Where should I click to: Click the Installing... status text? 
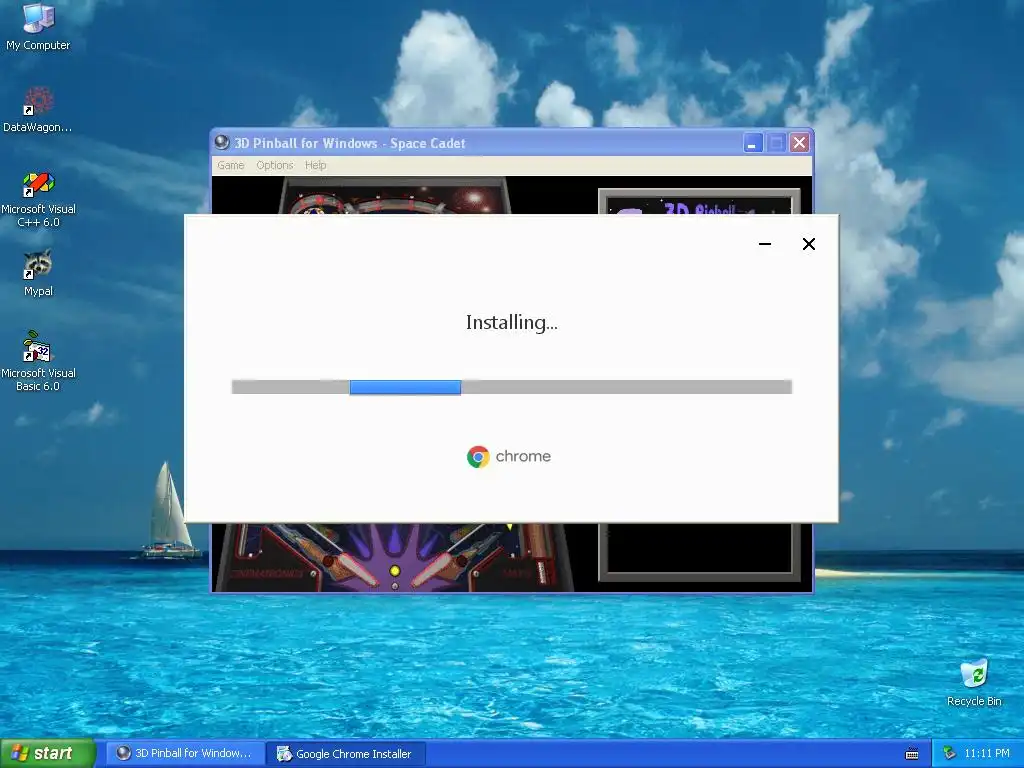[511, 323]
